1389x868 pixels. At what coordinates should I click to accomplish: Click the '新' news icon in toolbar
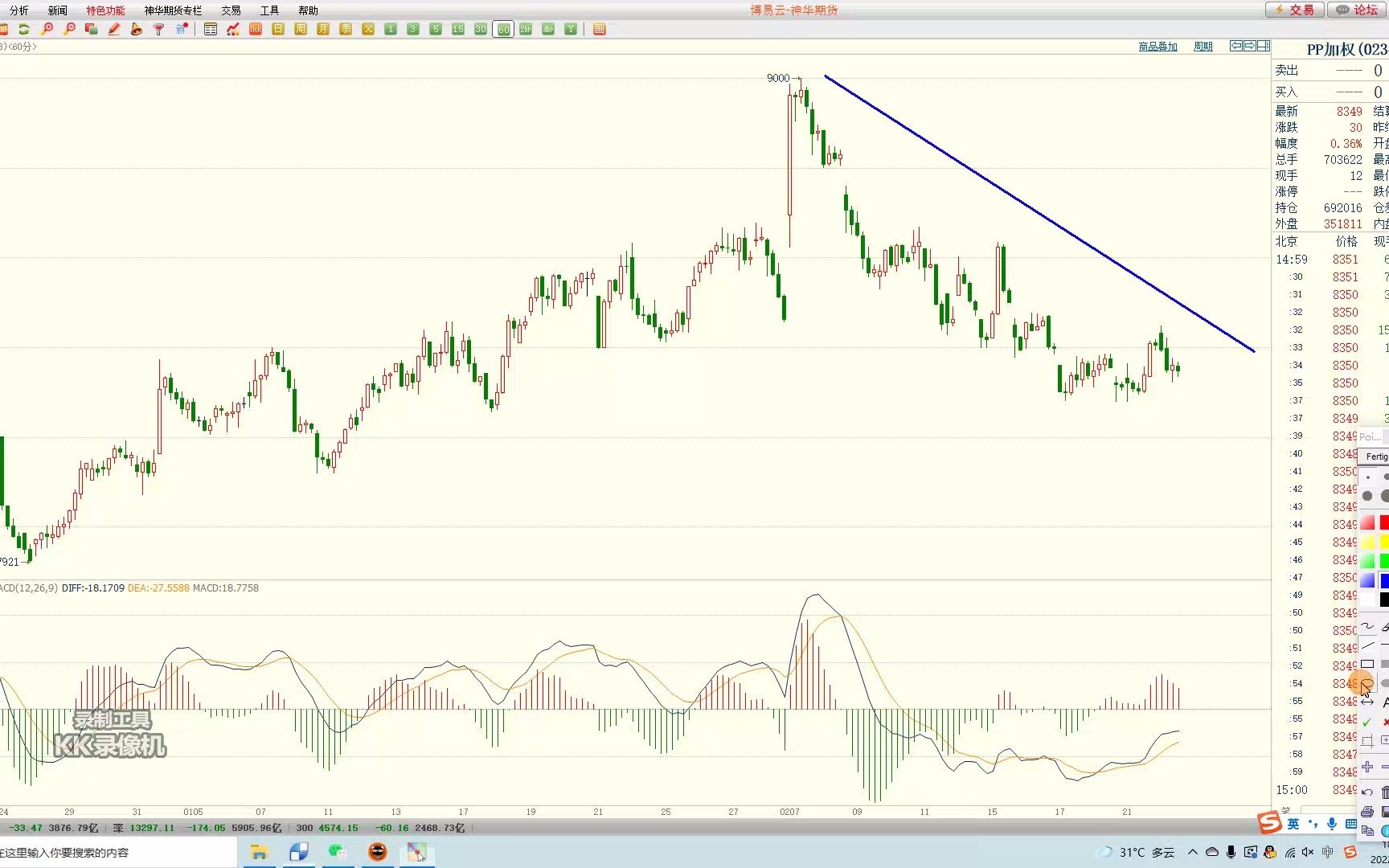coord(182,29)
